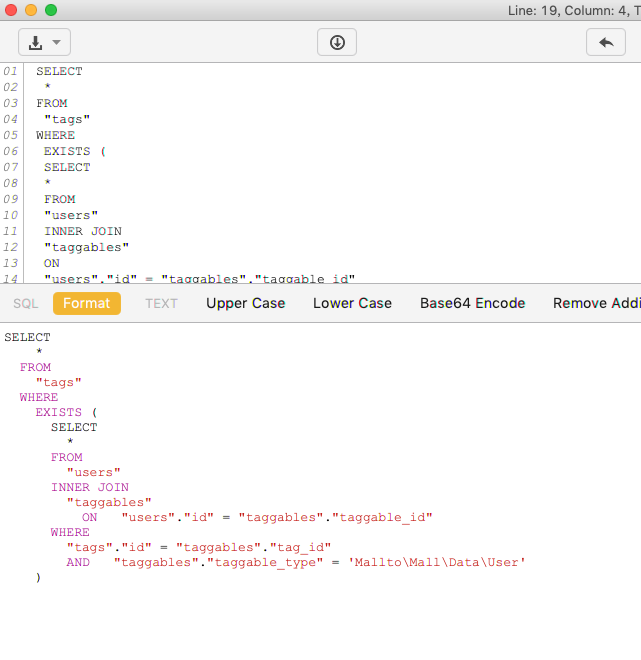The height and width of the screenshot is (660, 641).
Task: Click "tags" on editor line 04
Action: click(x=67, y=120)
